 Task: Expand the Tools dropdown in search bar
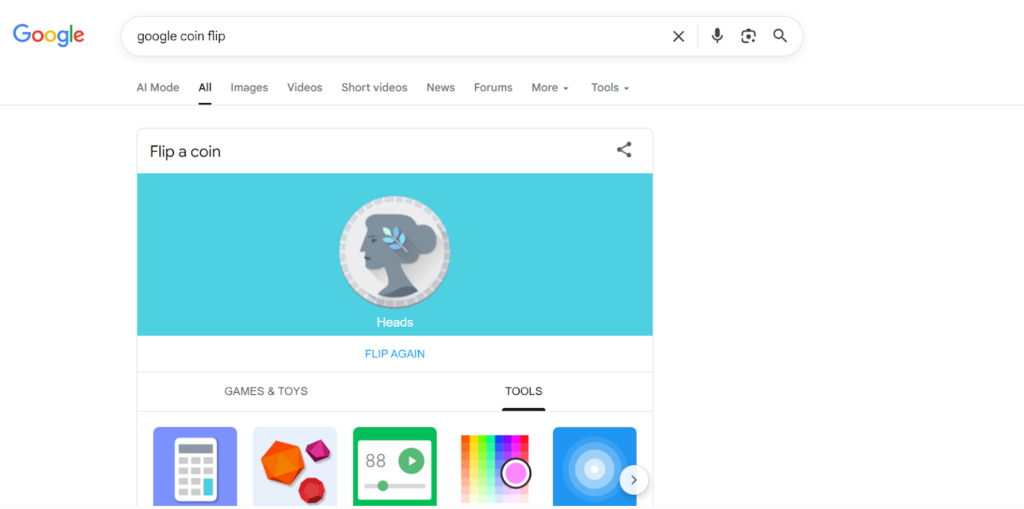(x=610, y=88)
